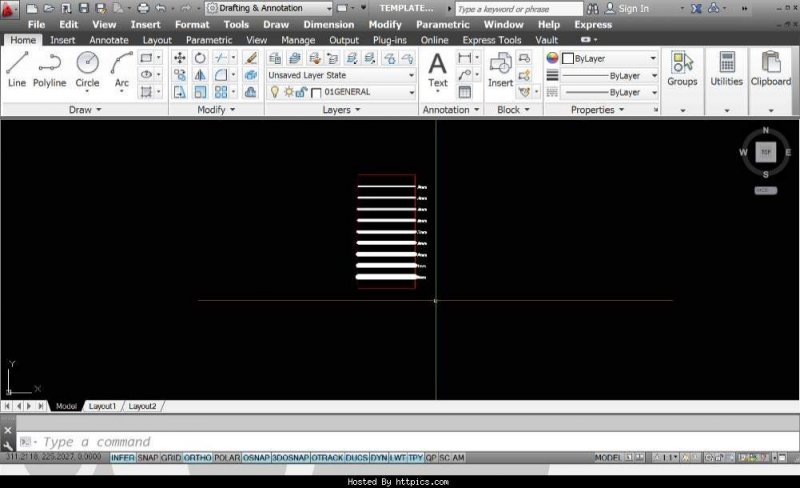
Task: Click the Groups panel icon
Action: pyautogui.click(x=682, y=70)
